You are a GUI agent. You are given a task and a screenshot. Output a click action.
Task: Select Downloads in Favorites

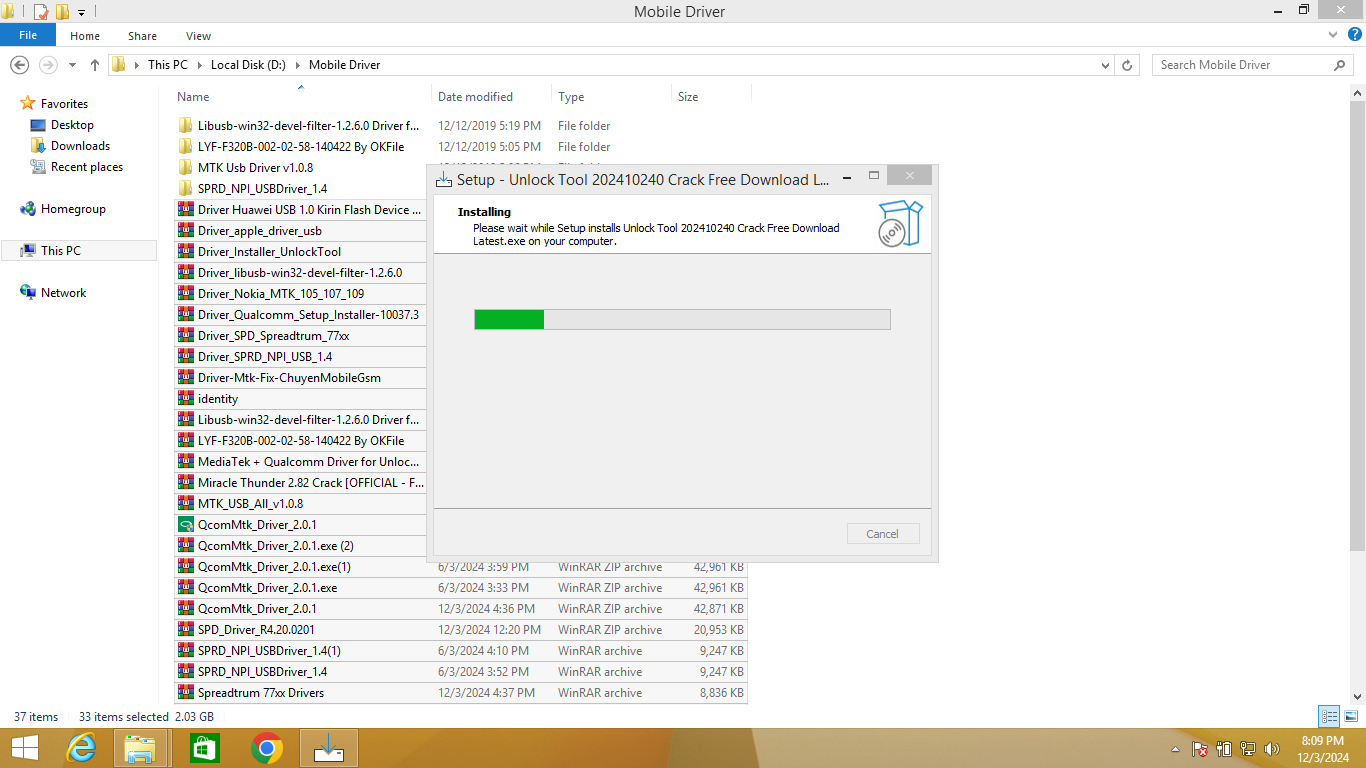pyautogui.click(x=80, y=146)
